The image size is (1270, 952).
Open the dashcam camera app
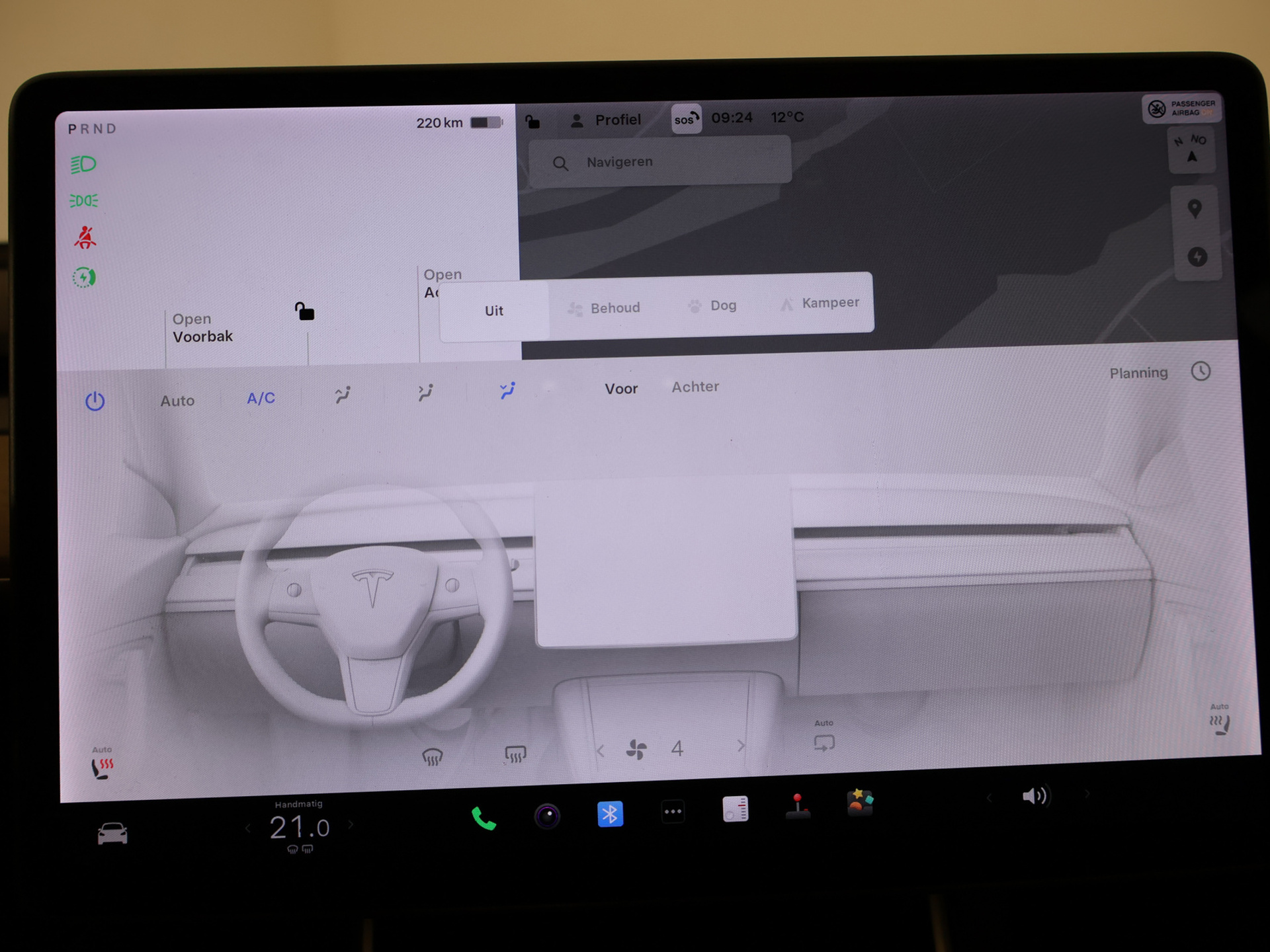point(547,816)
